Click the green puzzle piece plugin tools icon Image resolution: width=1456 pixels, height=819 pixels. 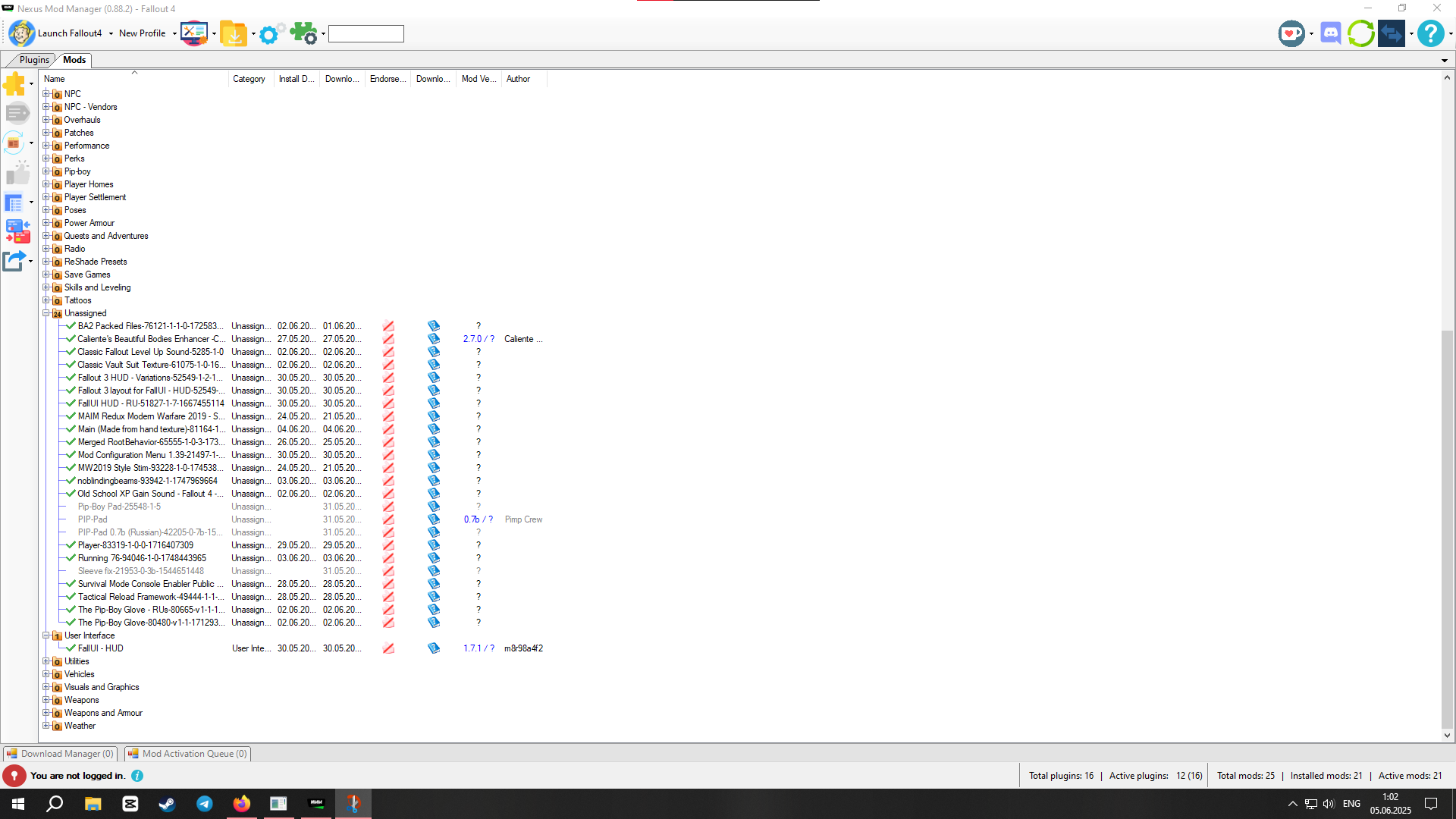pos(303,33)
